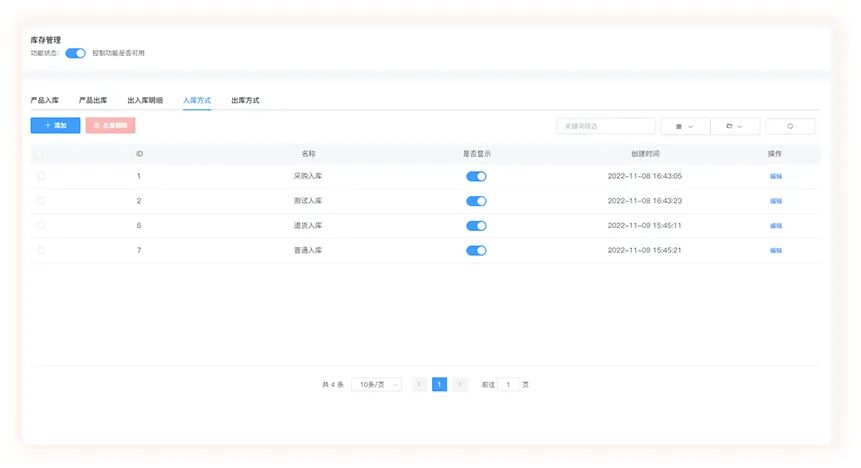Click 编辑 link for 采购入库 row
Image resolution: width=861 pixels, height=468 pixels.
pos(775,176)
